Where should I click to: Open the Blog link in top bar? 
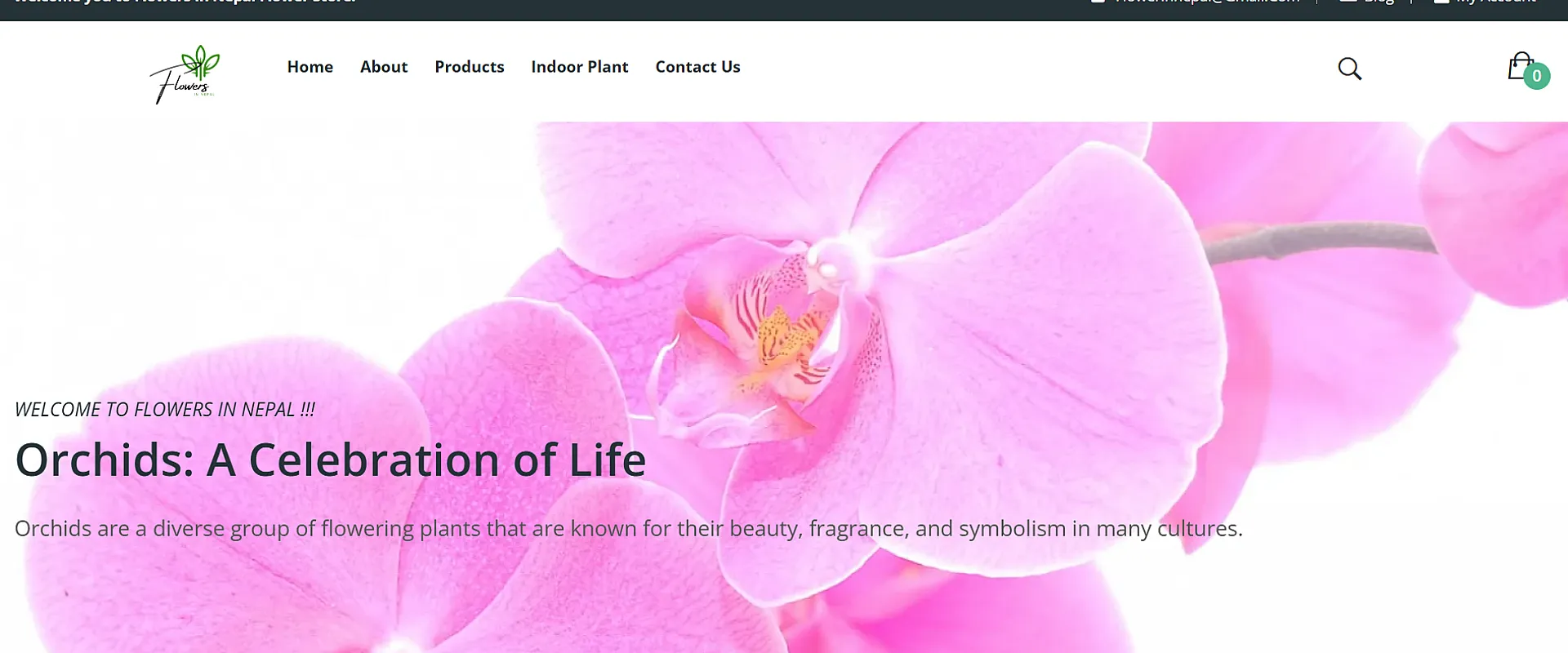pyautogui.click(x=1379, y=2)
